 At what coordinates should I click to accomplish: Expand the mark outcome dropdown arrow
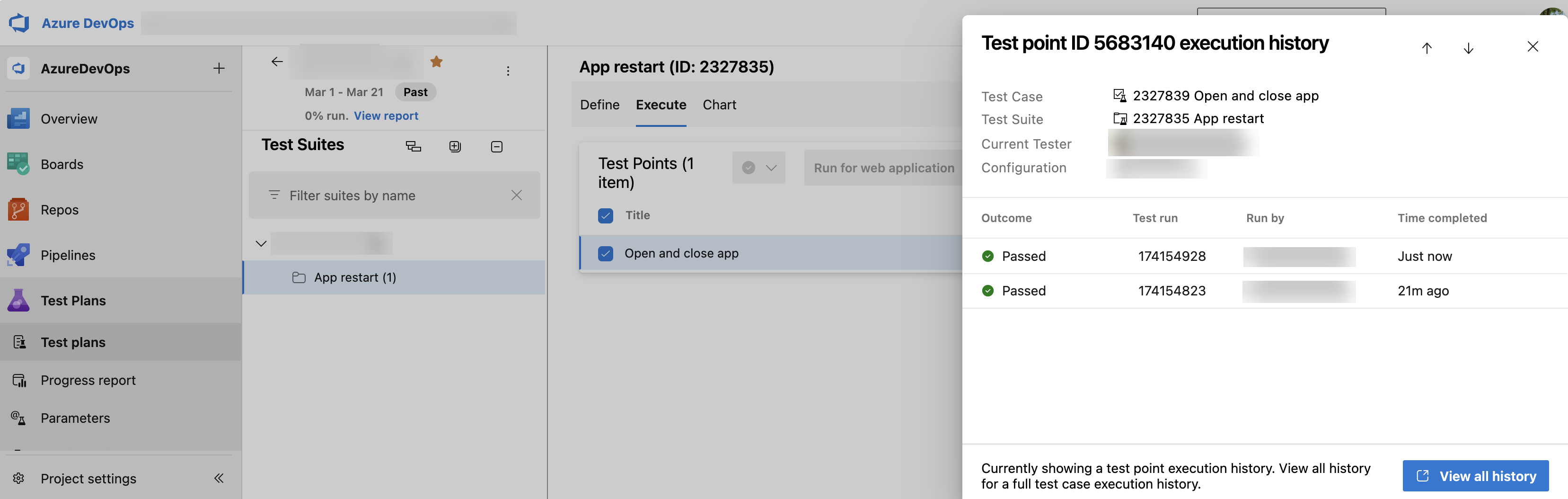772,167
